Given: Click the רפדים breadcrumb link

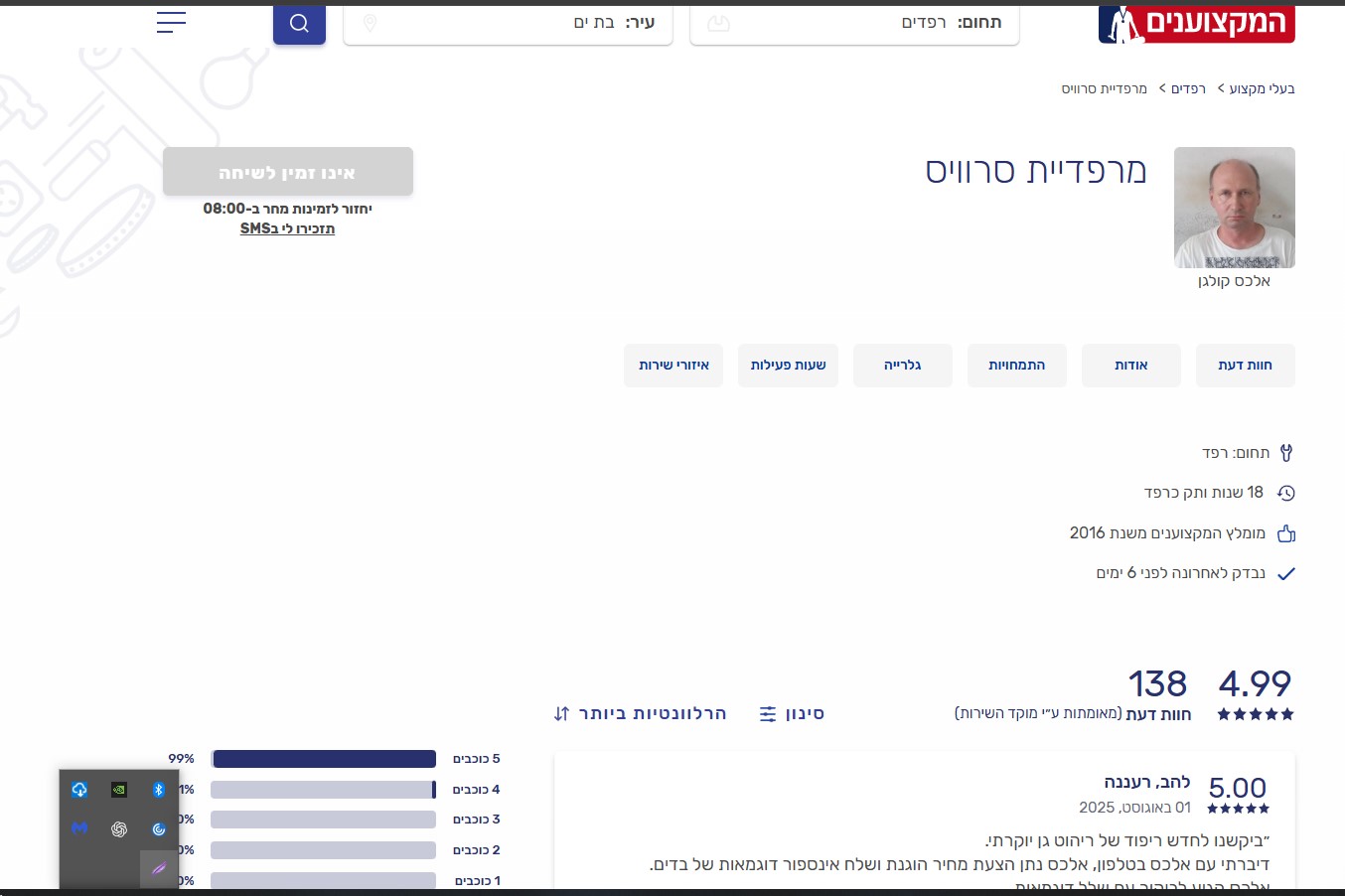Looking at the screenshot, I should point(1188,89).
